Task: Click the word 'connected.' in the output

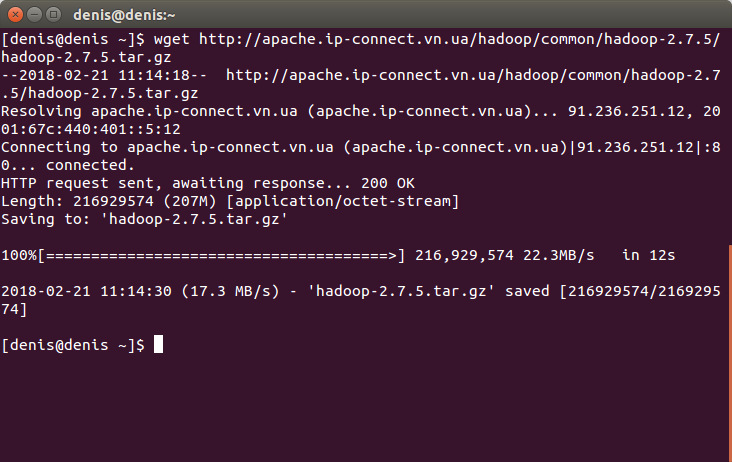Action: [90, 165]
